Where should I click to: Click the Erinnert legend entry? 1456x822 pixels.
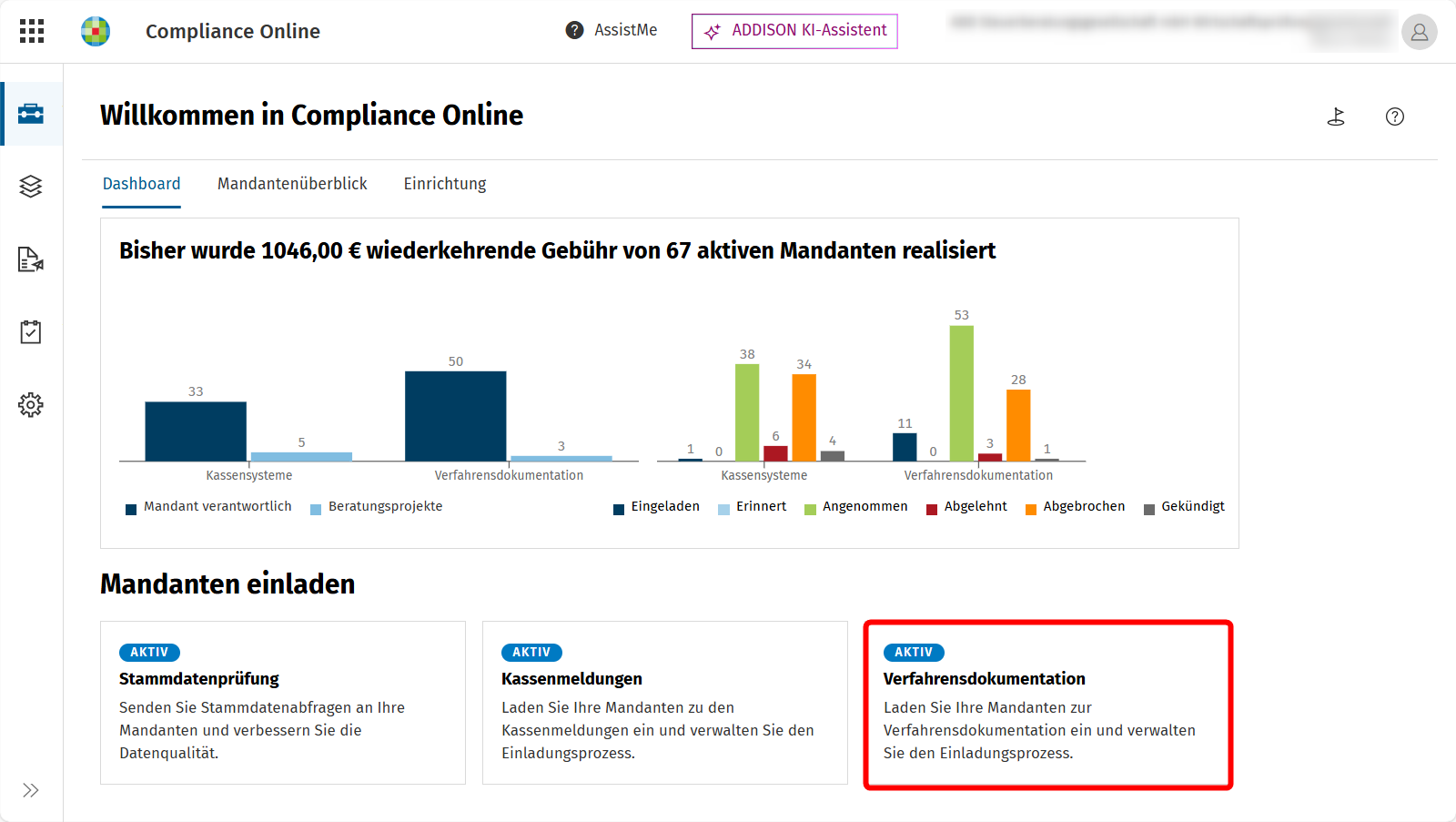coord(752,507)
